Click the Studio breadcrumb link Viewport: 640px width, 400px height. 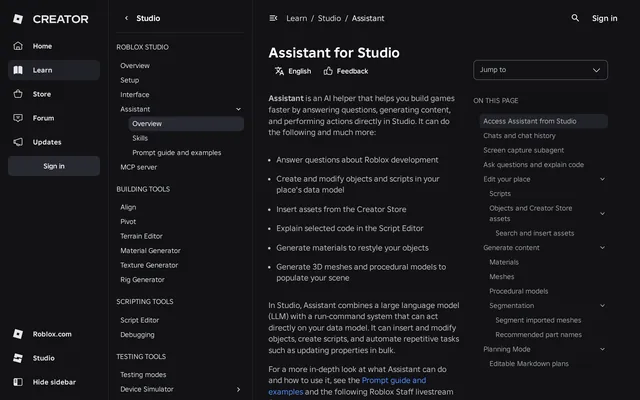[329, 18]
